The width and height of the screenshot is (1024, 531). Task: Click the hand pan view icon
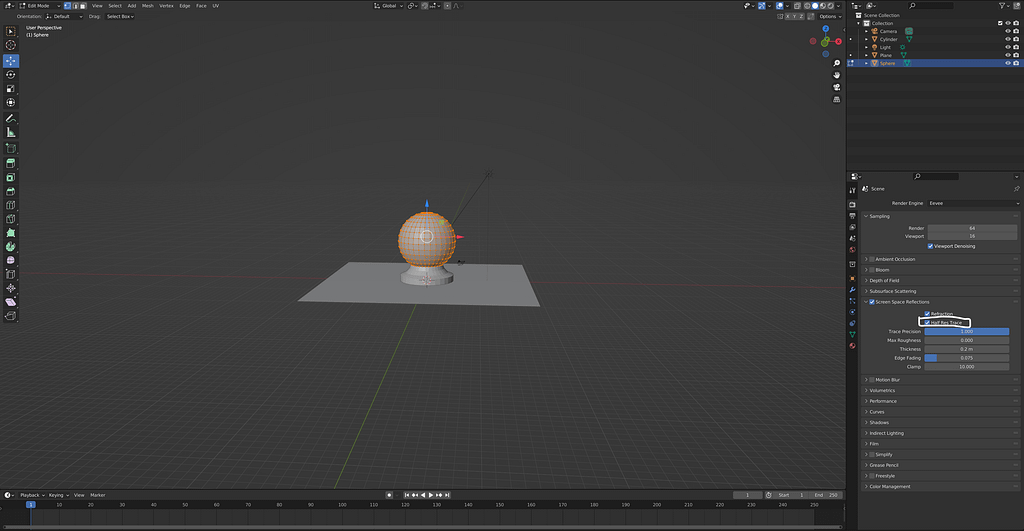(x=836, y=75)
